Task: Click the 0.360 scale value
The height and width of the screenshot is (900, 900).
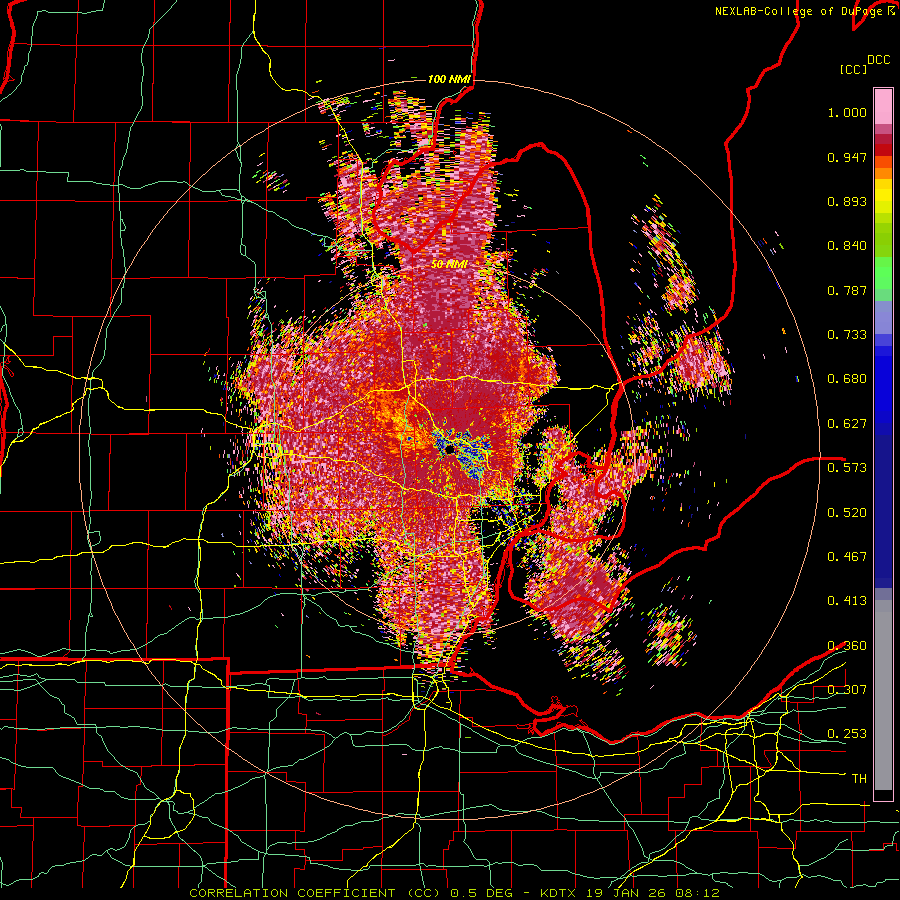Action: (x=847, y=646)
